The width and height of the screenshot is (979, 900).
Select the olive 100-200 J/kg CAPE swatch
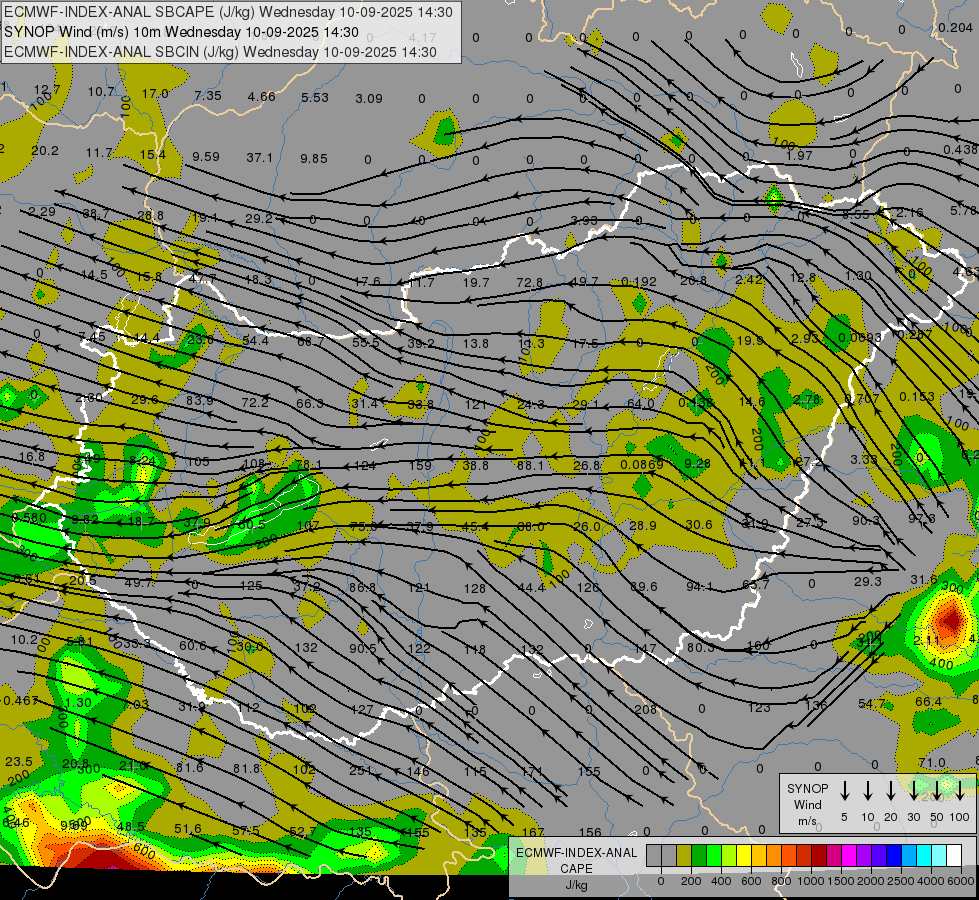(684, 855)
